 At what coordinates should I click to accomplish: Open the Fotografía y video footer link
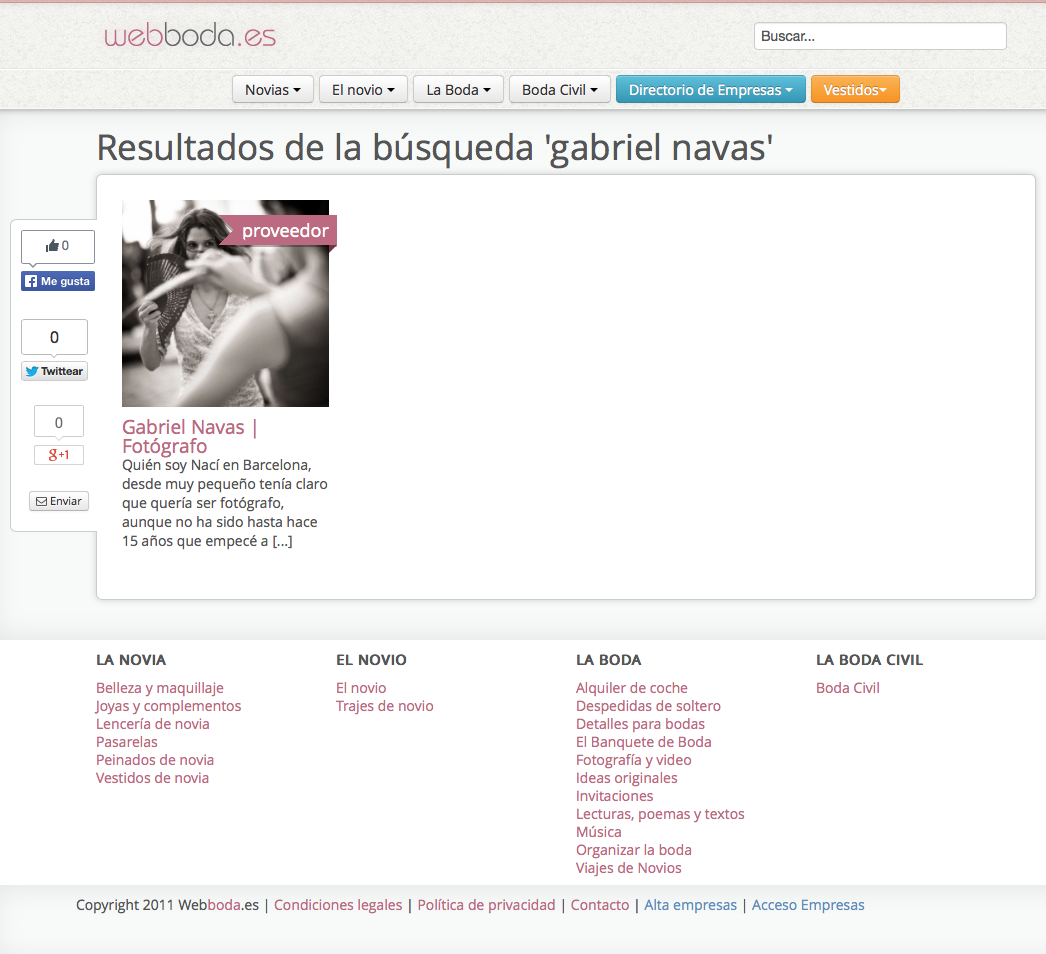(633, 760)
